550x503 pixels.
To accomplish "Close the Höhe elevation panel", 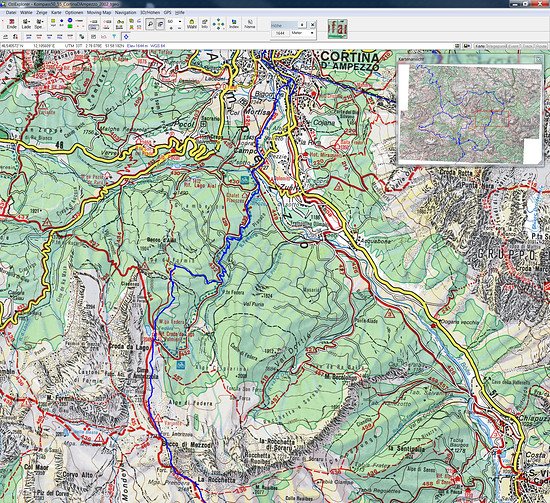I will pos(312,25).
